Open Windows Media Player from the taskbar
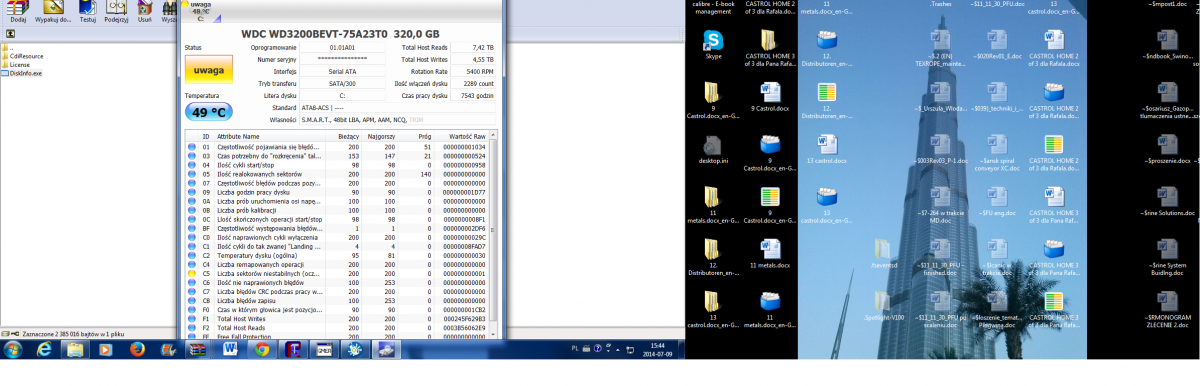 (105, 350)
